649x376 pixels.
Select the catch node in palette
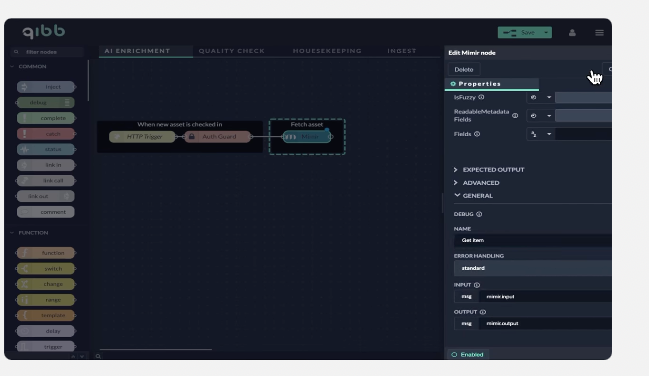46,134
